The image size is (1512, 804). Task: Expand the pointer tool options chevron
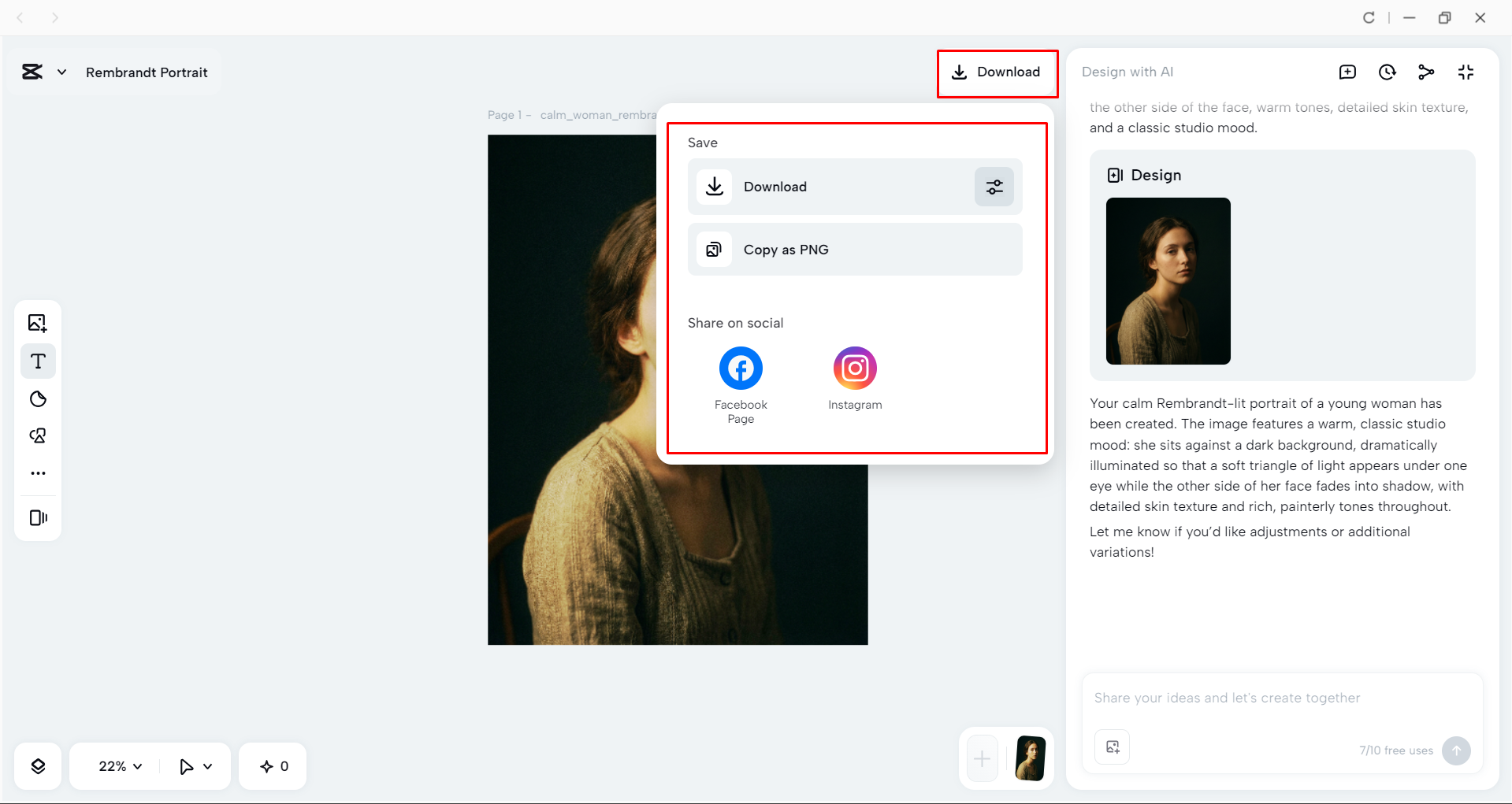208,766
